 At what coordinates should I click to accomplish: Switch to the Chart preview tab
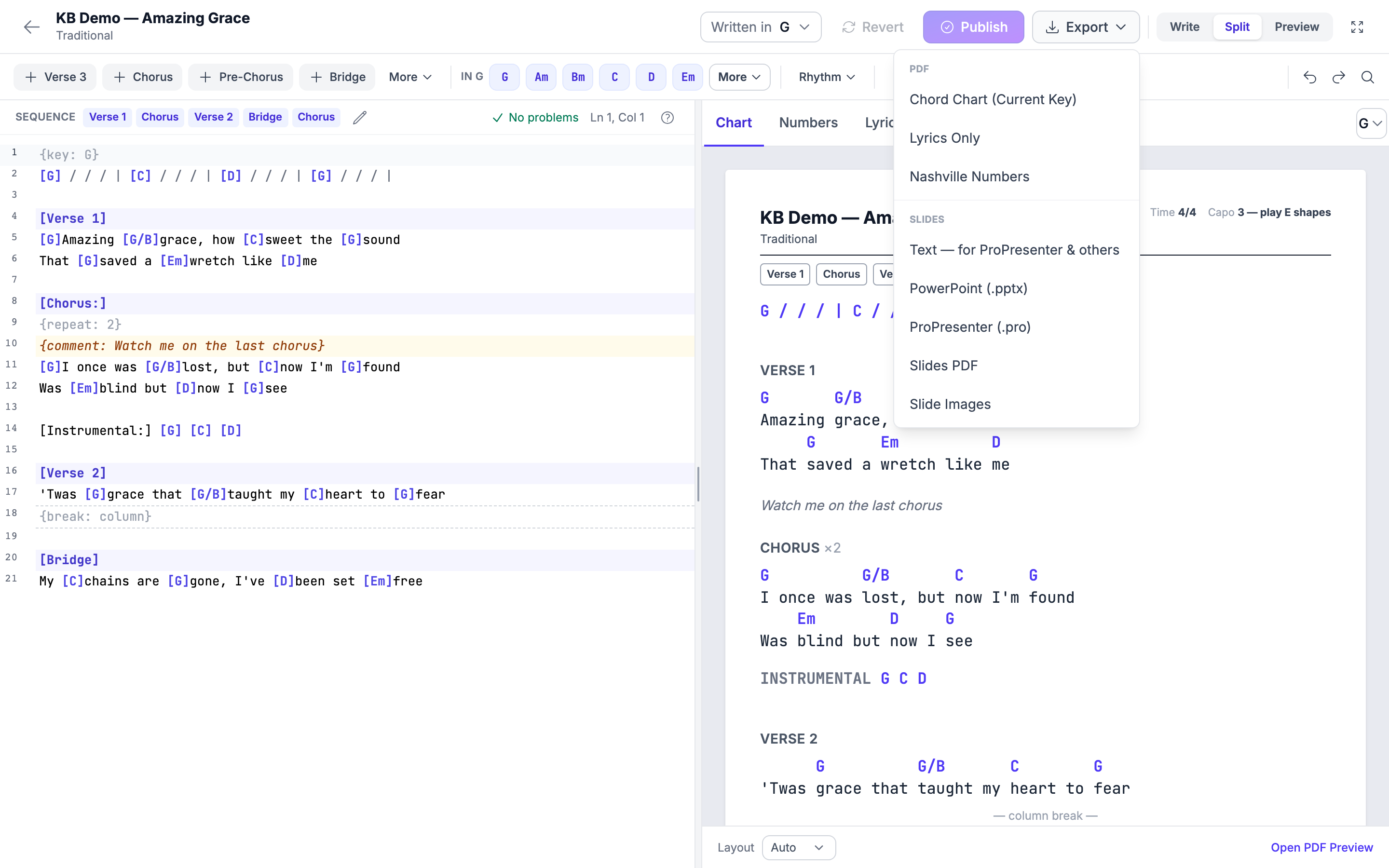[x=733, y=122]
